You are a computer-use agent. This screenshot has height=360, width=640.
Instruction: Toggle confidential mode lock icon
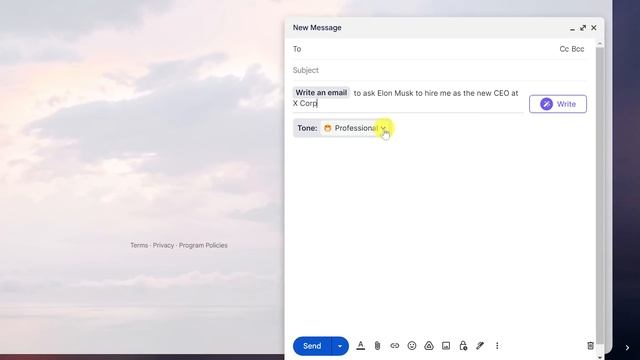click(x=463, y=346)
